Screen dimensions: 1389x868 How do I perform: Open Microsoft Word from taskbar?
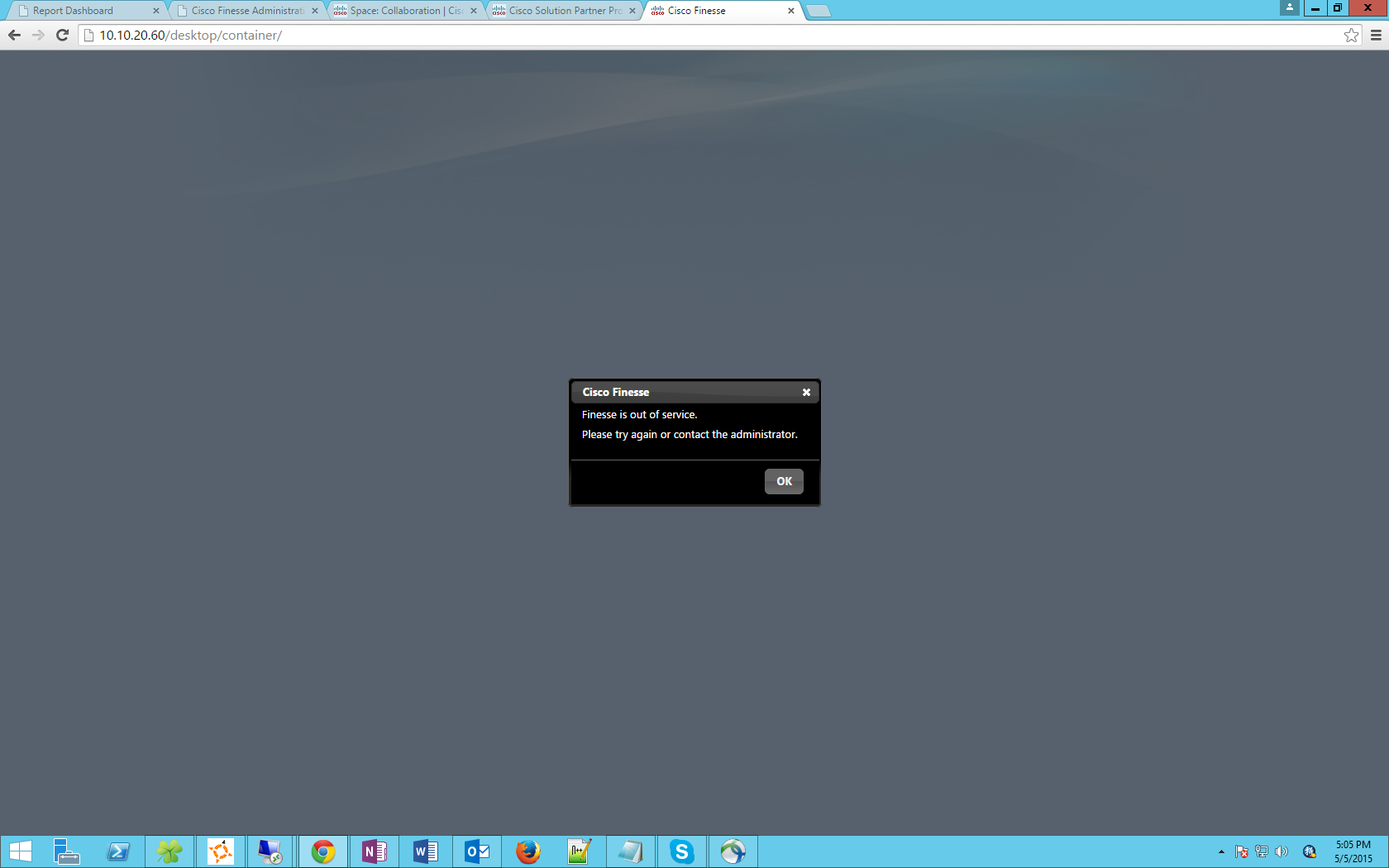[x=426, y=851]
